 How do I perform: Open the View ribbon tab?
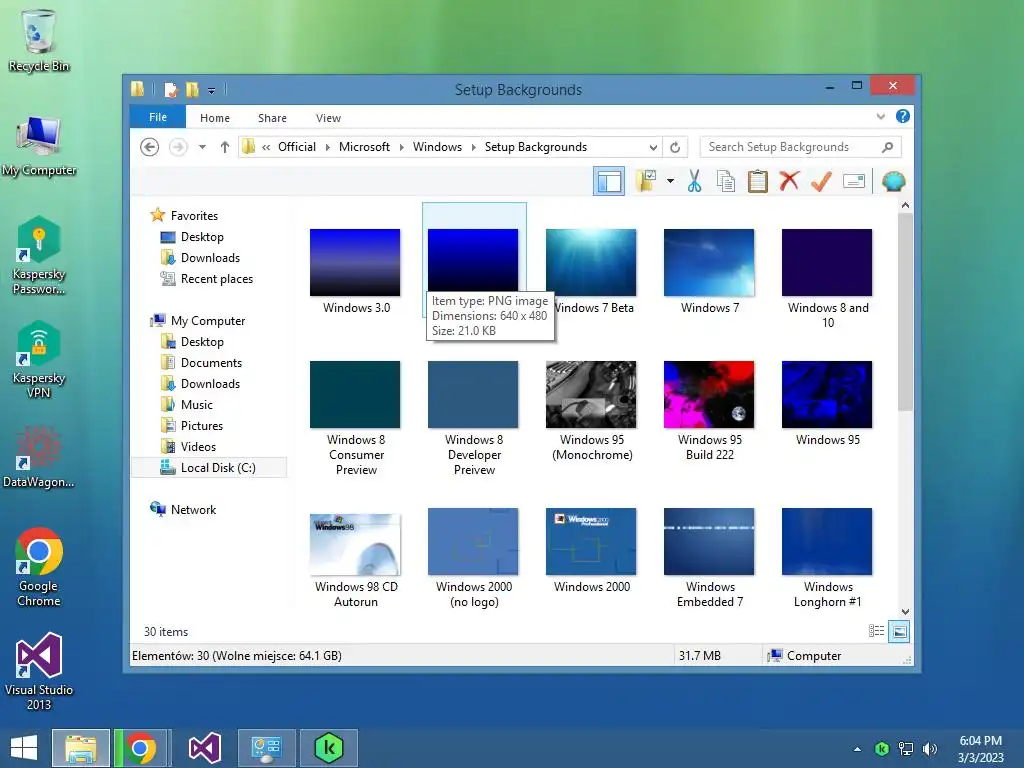328,118
